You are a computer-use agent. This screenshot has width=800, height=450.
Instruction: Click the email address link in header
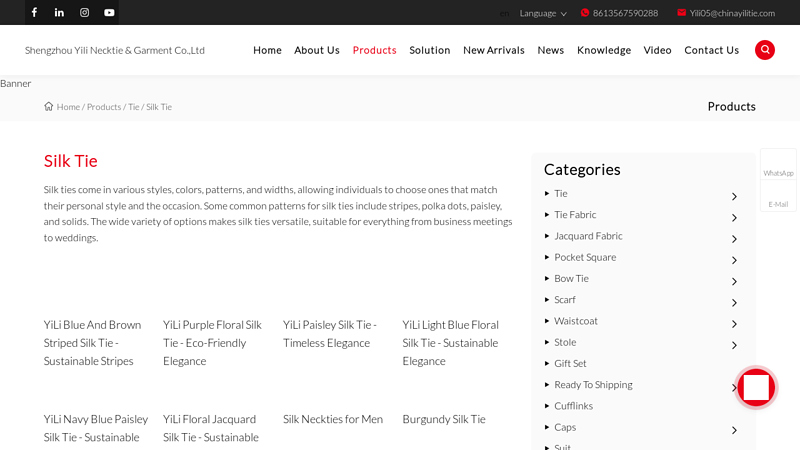(x=731, y=13)
